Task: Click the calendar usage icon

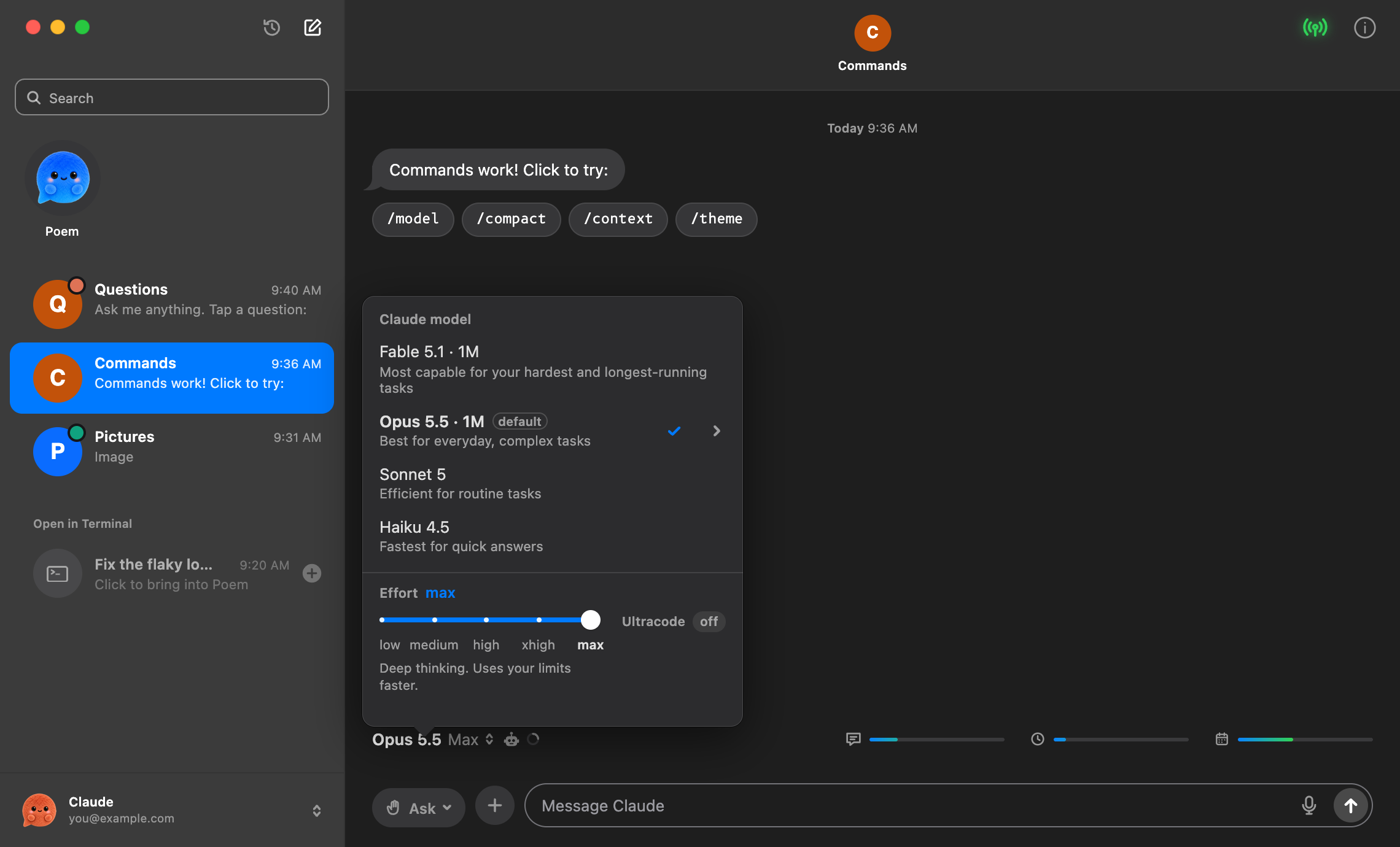Action: click(x=1221, y=739)
